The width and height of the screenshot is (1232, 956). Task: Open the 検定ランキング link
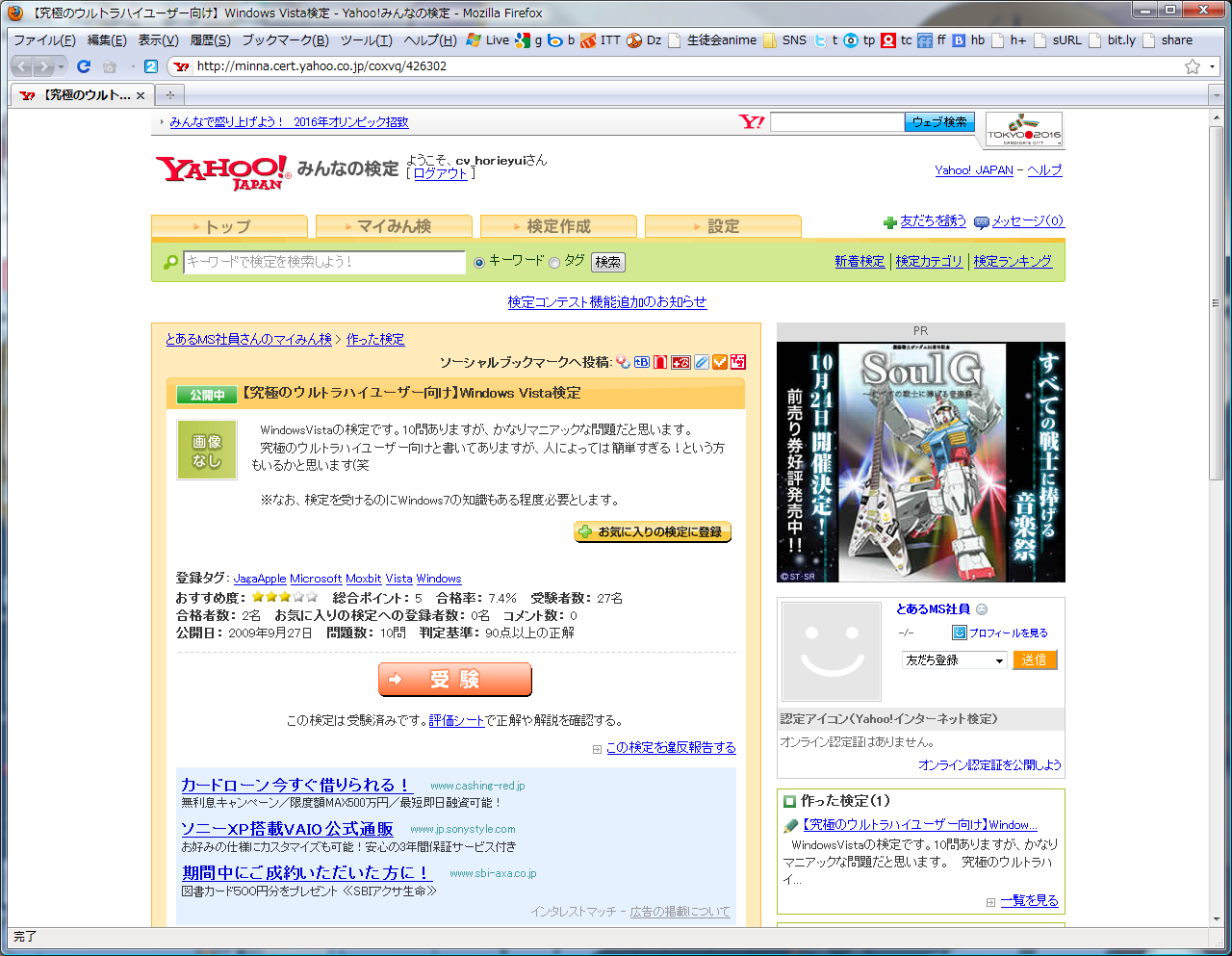click(x=1013, y=261)
